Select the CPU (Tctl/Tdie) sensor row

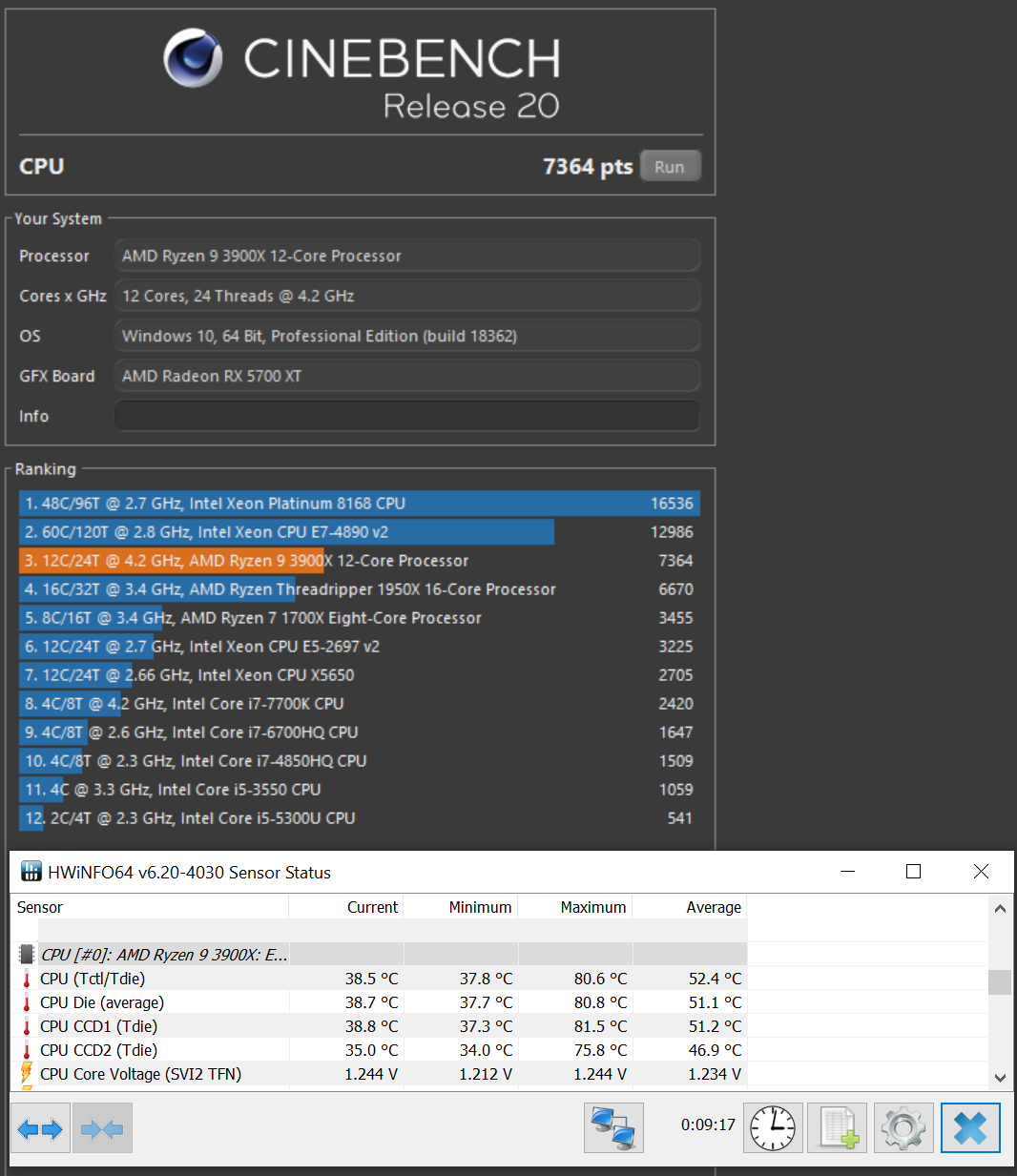(380, 979)
